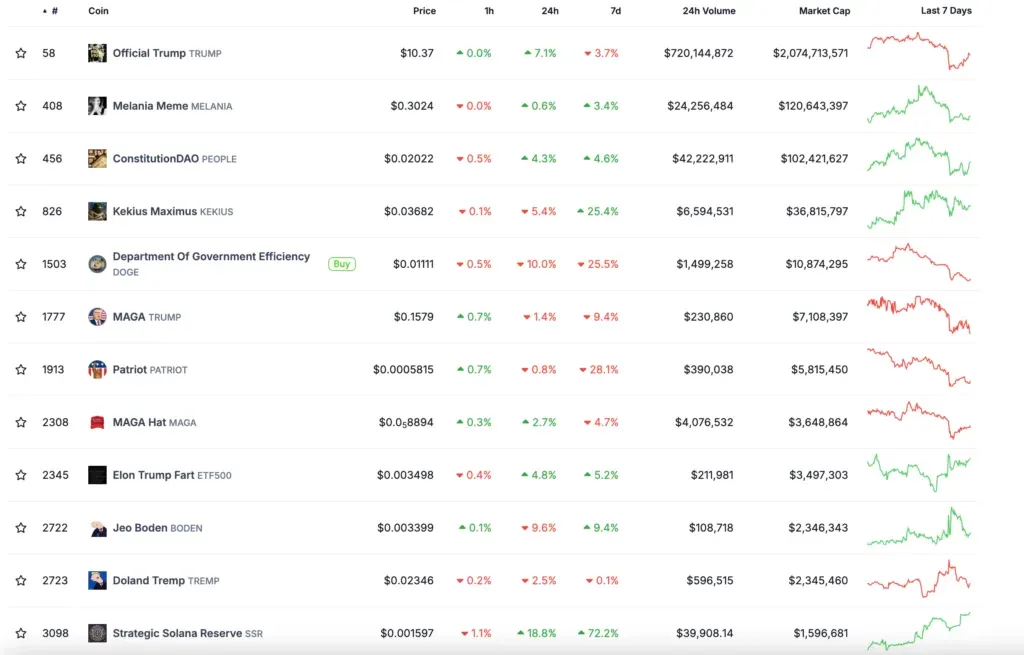The width and height of the screenshot is (1024, 655).
Task: Click the Official Trump coin logo
Action: click(97, 53)
